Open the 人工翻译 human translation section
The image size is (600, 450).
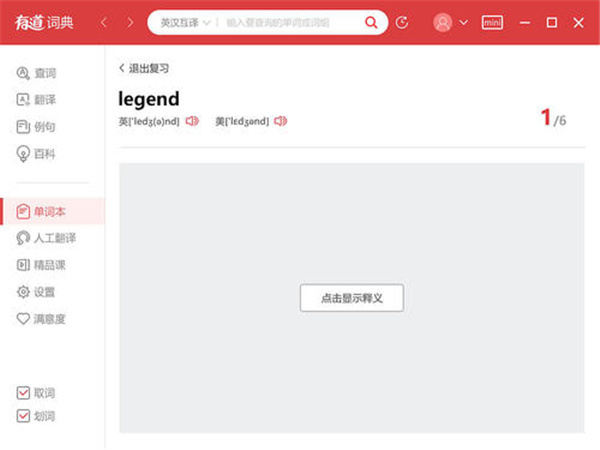pyautogui.click(x=46, y=238)
